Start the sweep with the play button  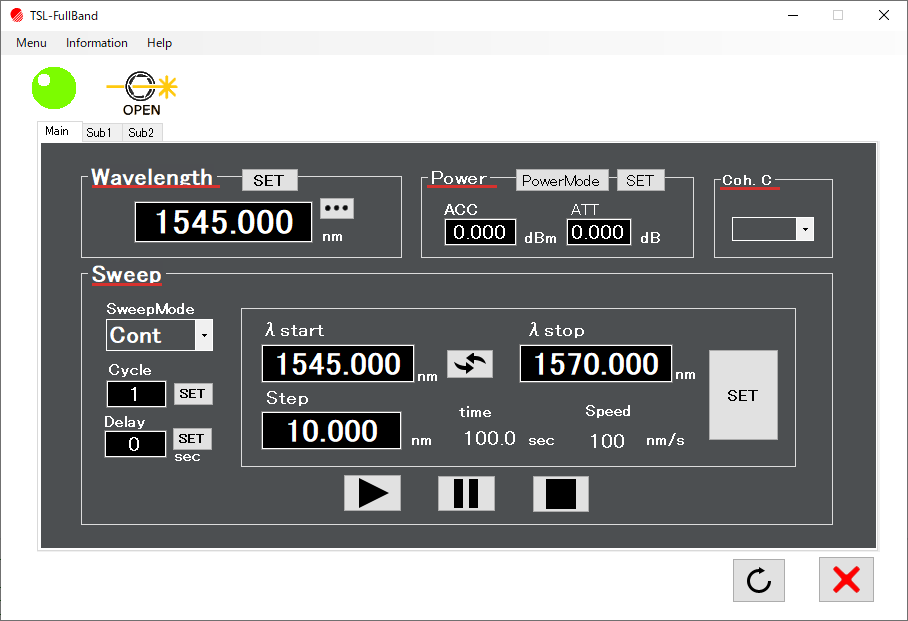click(372, 494)
